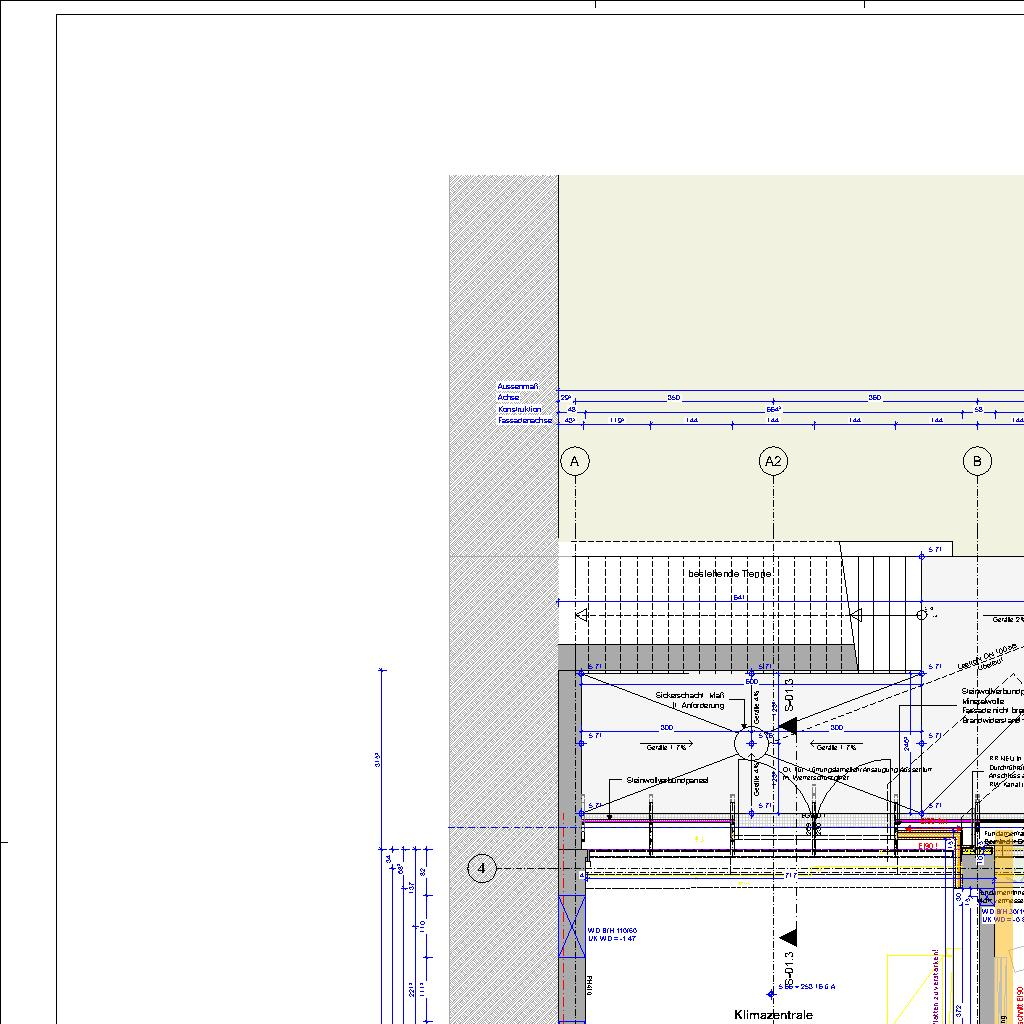The height and width of the screenshot is (1024, 1024).
Task: Click lower section arrow above Klimazentrale
Action: [788, 937]
